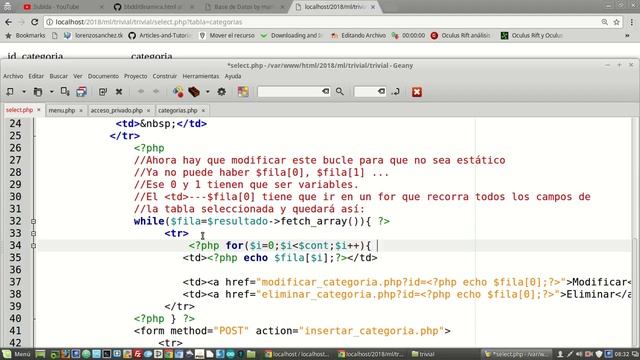Image resolution: width=640 pixels, height=360 pixels.
Task: Show more bookmarks overflow chevron
Action: (x=627, y=36)
